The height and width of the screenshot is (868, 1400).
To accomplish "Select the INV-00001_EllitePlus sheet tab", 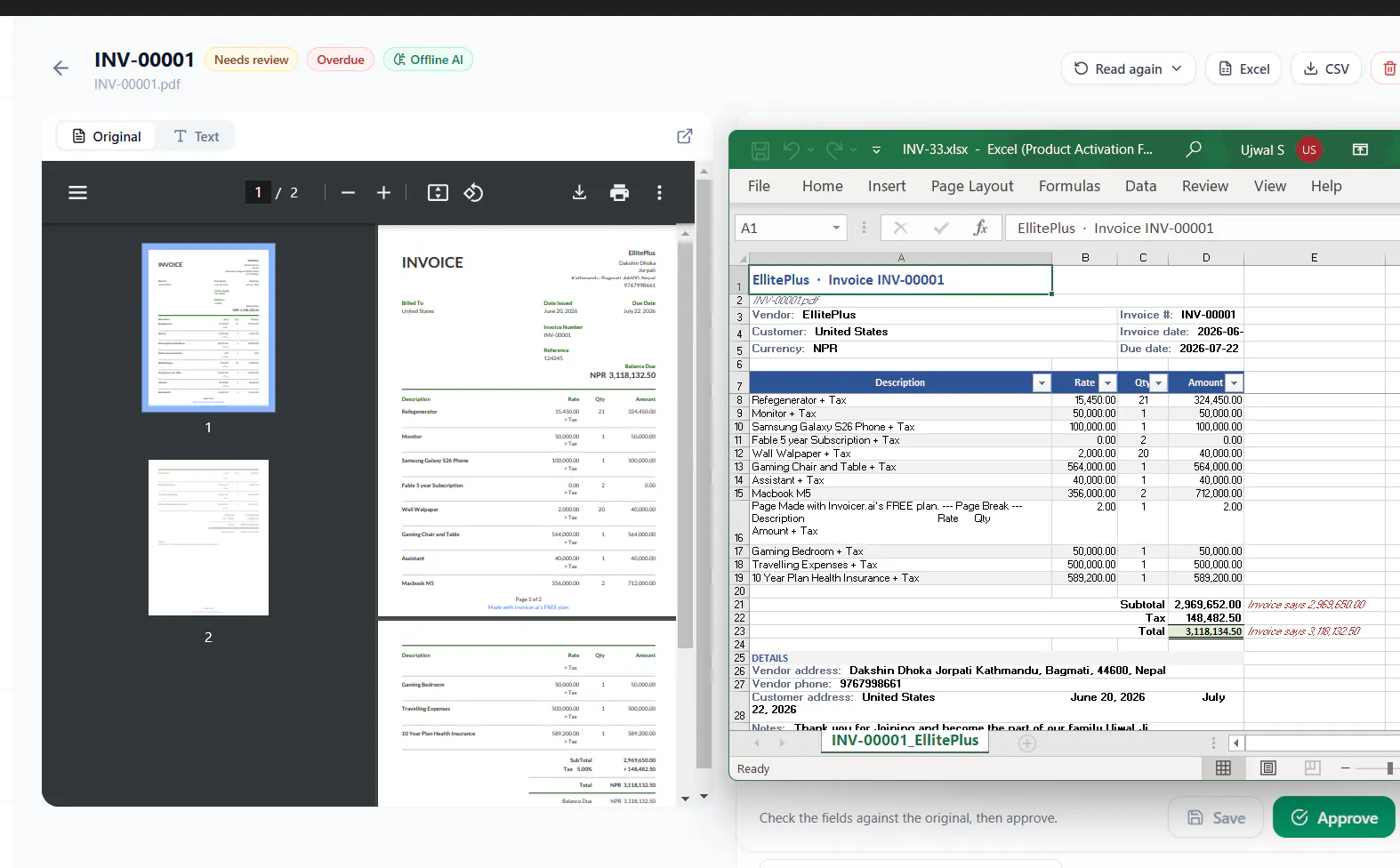I will pyautogui.click(x=905, y=740).
